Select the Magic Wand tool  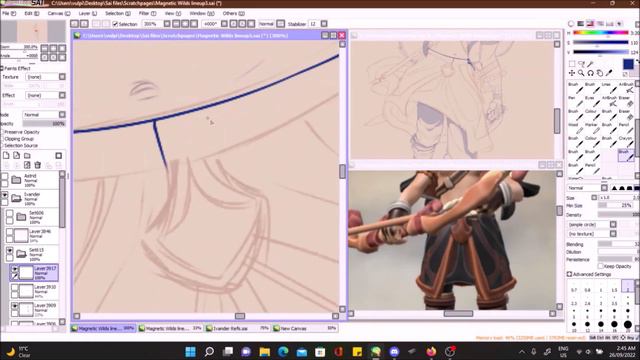click(590, 64)
